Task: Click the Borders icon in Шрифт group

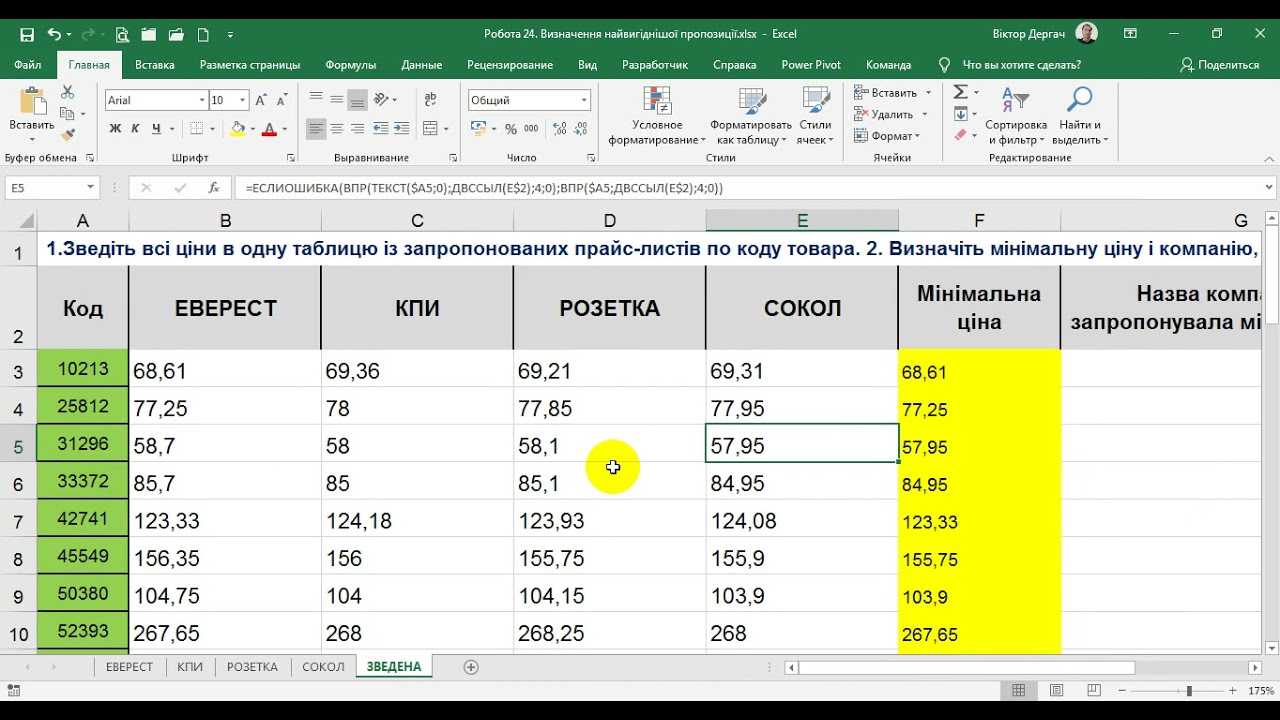Action: 196,129
